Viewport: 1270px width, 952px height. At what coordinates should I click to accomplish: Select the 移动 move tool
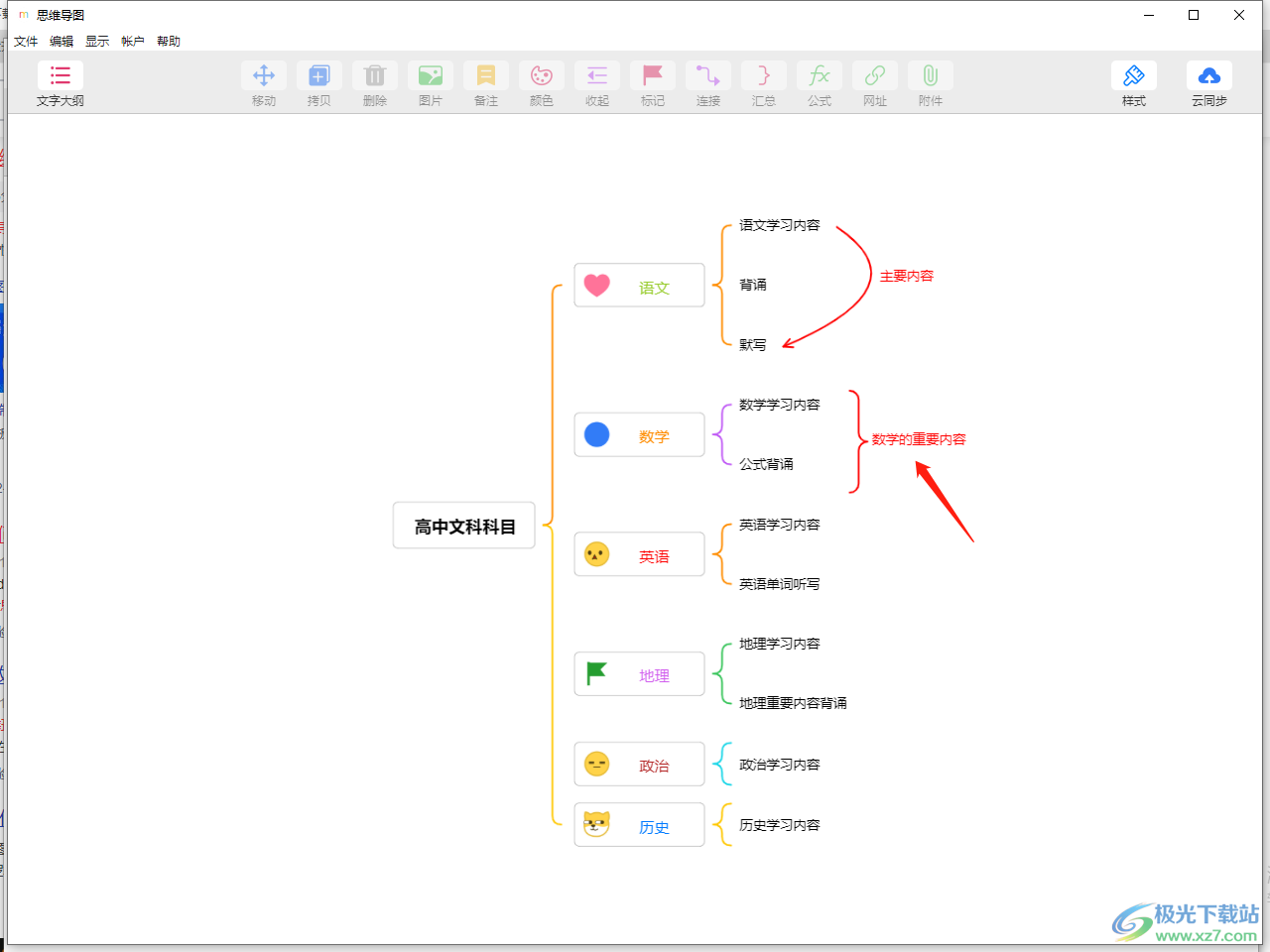[x=264, y=84]
